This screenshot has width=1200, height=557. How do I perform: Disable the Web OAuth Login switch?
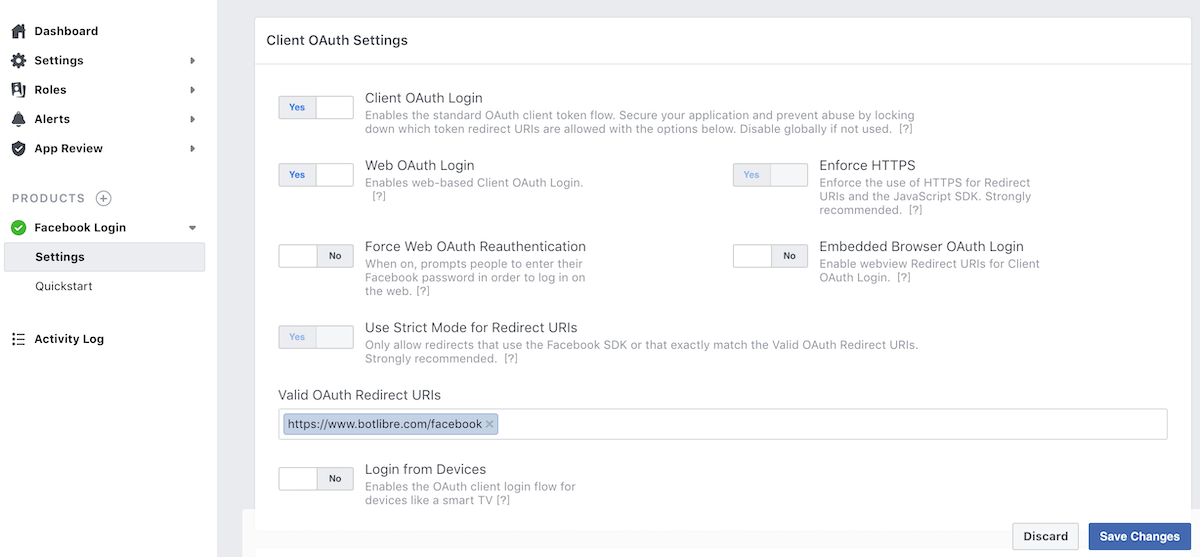316,175
